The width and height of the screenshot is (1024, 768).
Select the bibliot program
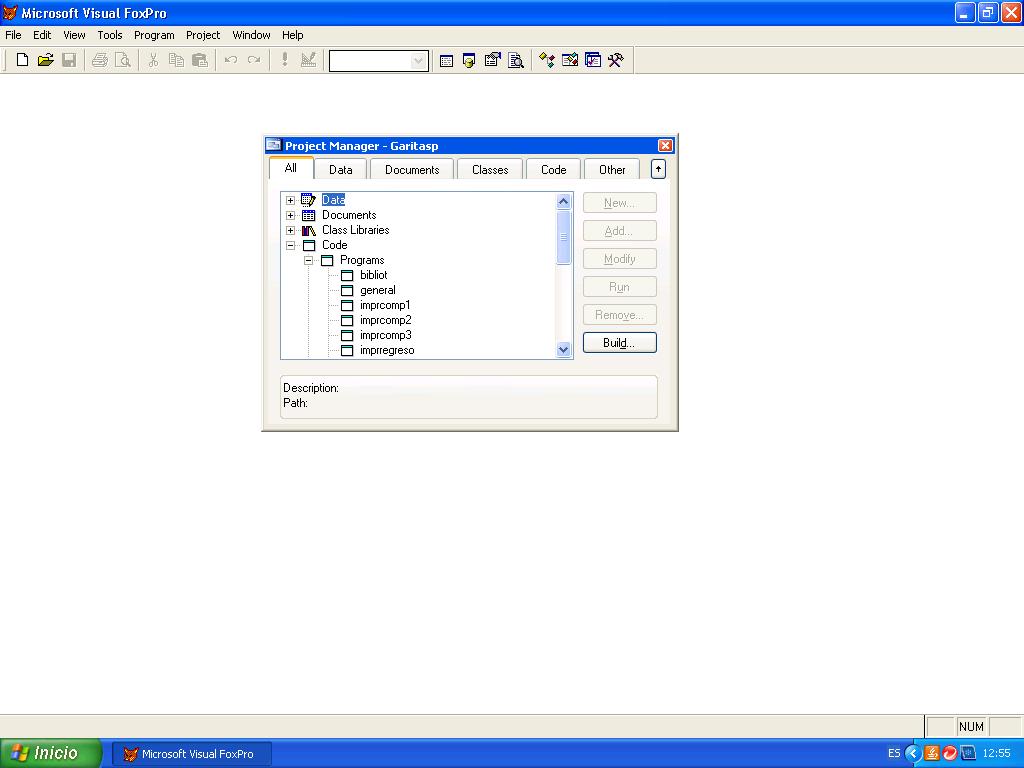(x=374, y=275)
